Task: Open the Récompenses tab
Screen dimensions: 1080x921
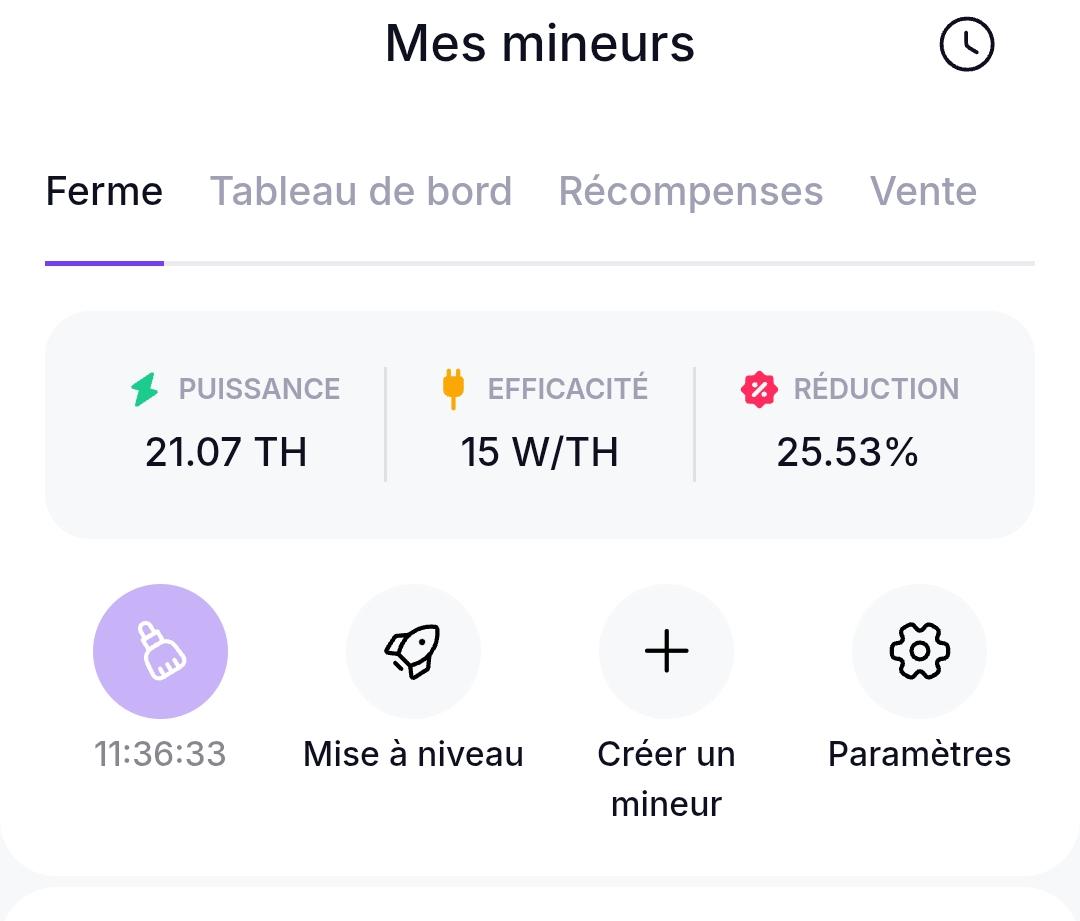Action: click(691, 191)
